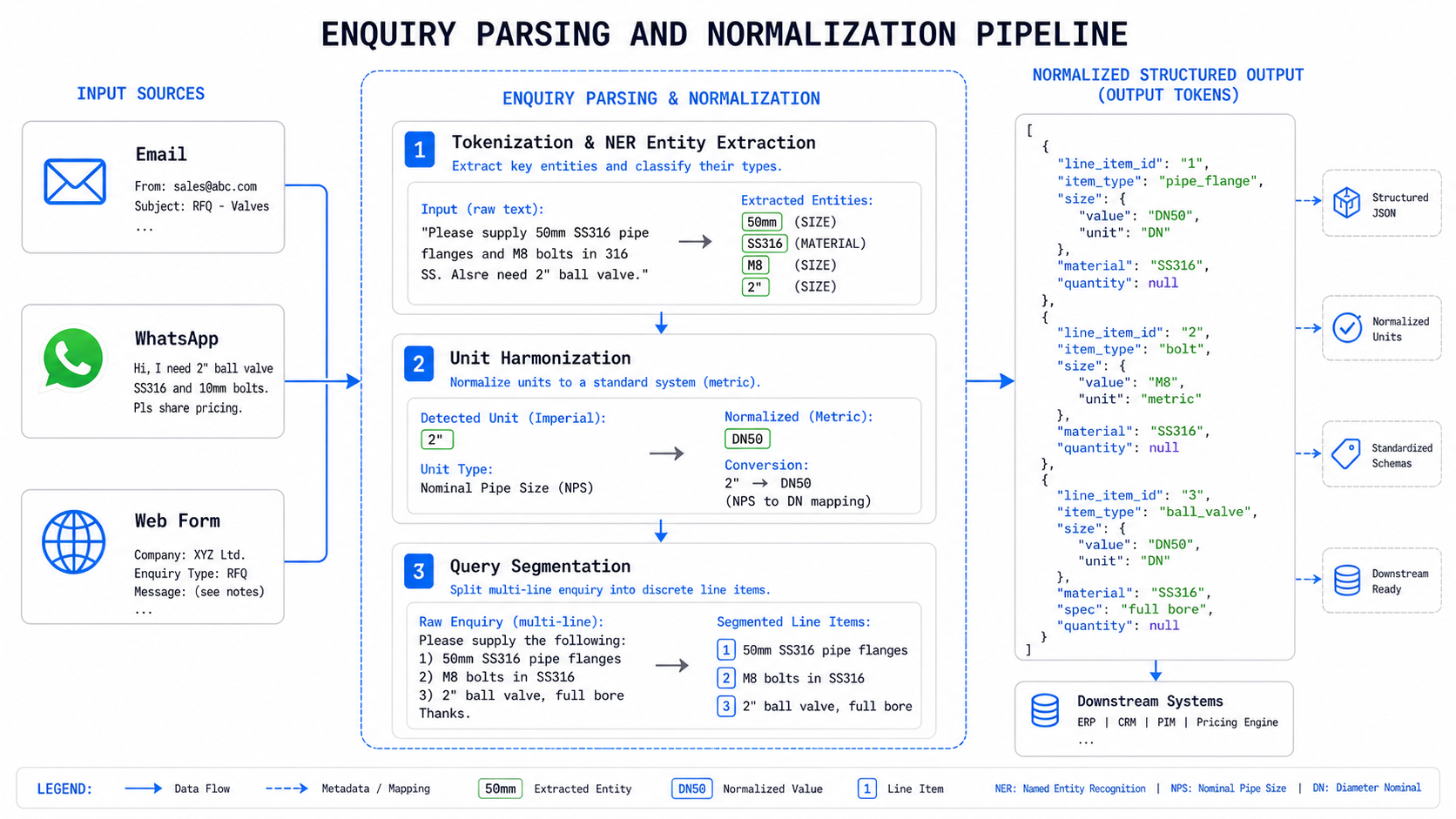Click the Web Form globe icon
This screenshot has width=1456, height=819.
click(74, 542)
